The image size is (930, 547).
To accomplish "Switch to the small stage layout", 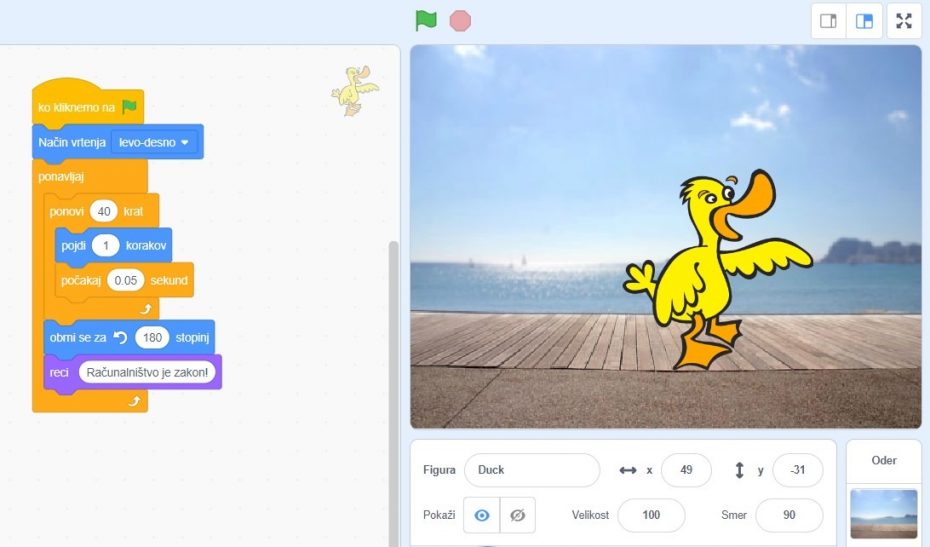I will click(829, 21).
